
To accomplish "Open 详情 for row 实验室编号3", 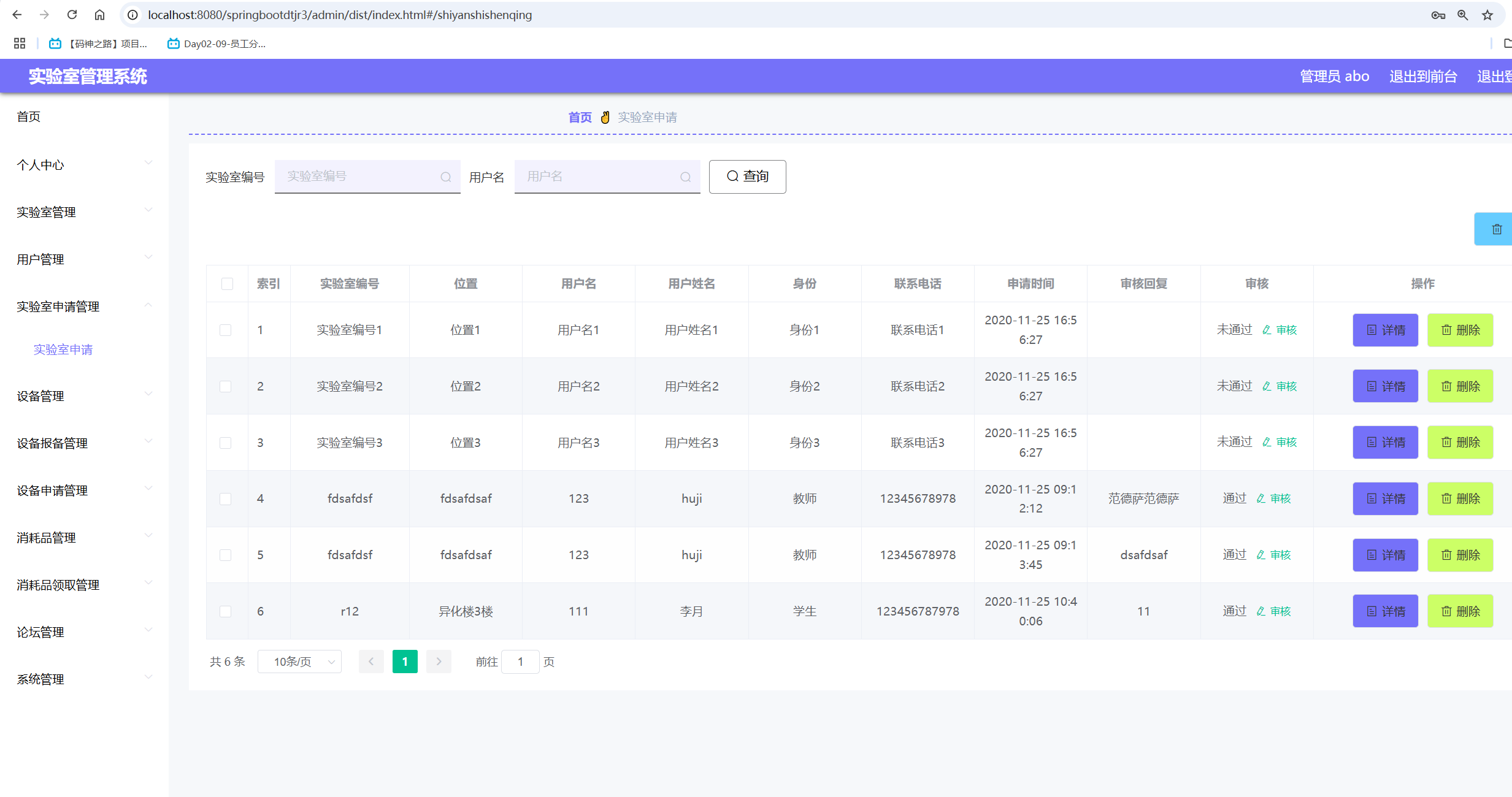I will (1385, 442).
